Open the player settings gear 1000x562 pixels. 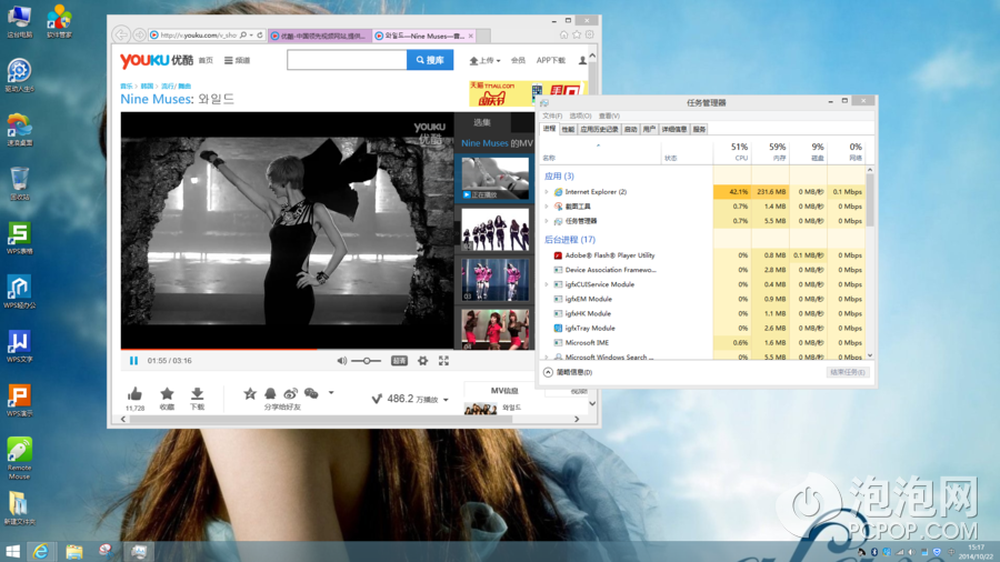click(x=423, y=361)
